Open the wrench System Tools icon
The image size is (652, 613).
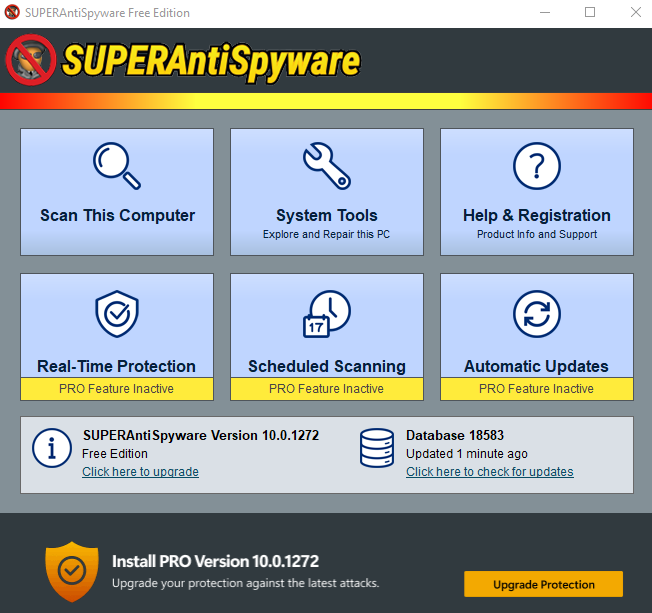(327, 166)
